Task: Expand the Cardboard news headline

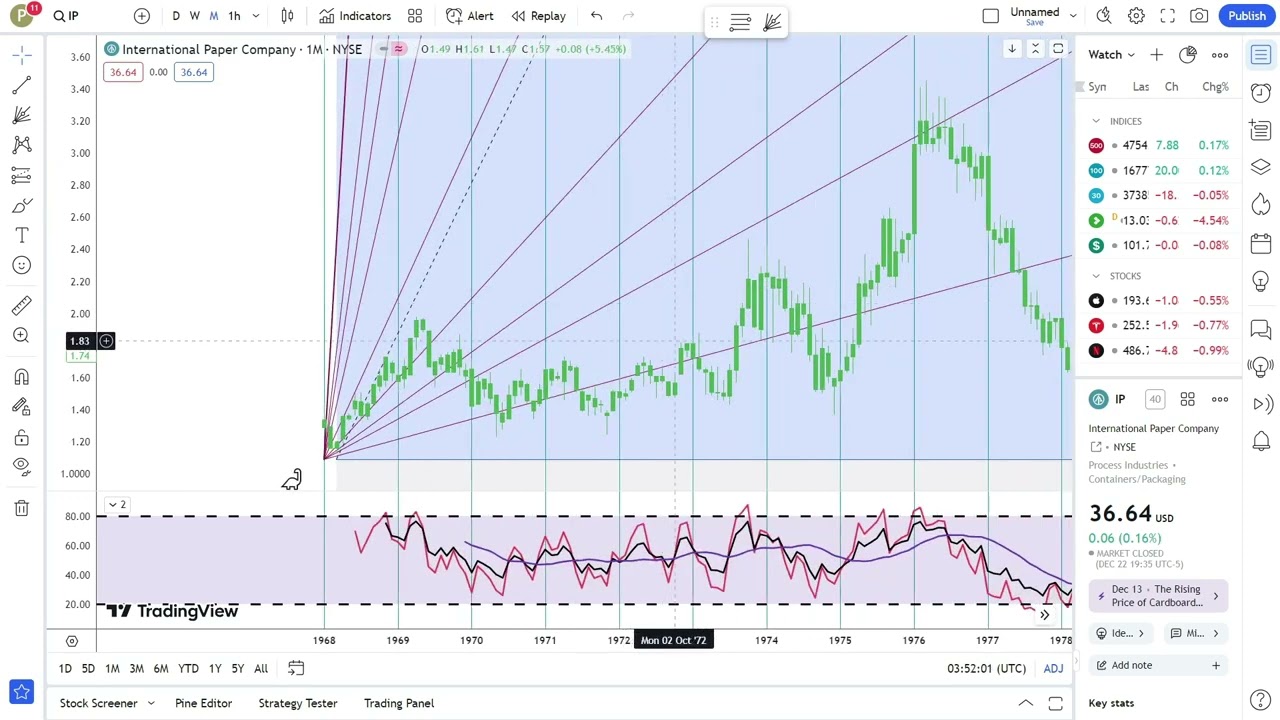Action: pyautogui.click(x=1158, y=596)
